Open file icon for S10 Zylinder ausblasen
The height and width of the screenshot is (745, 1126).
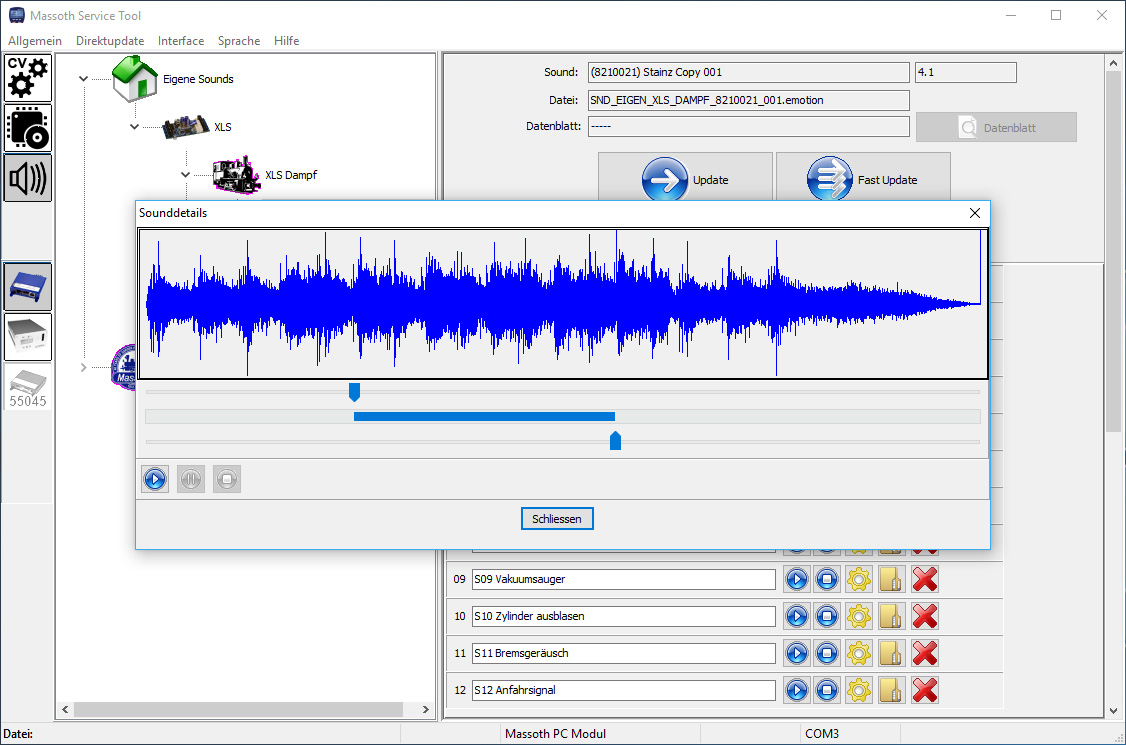point(891,616)
